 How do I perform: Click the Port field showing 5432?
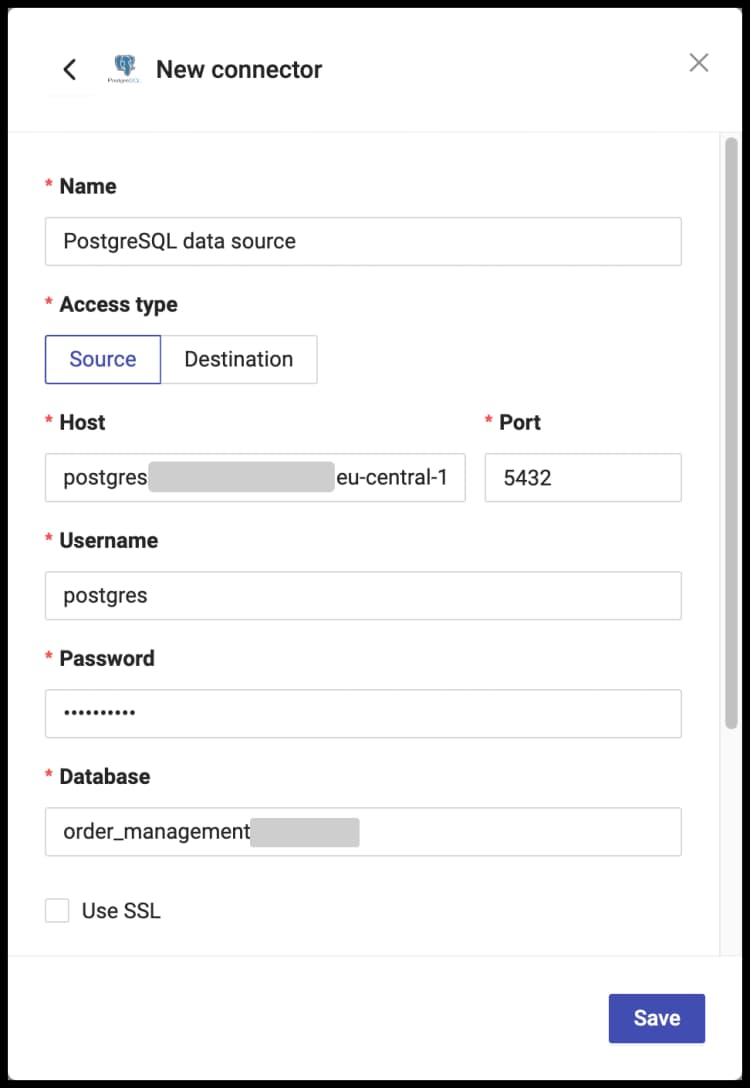coord(583,477)
